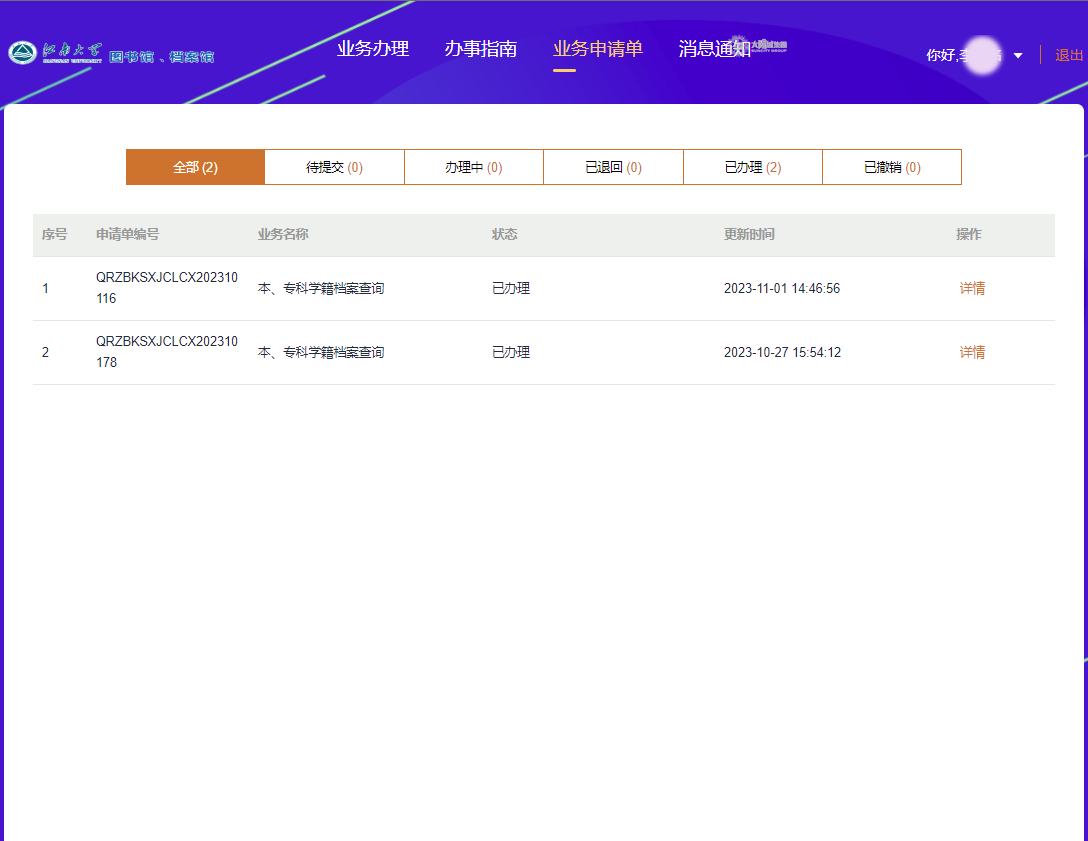The image size is (1088, 841).
Task: View the 已办理 (2) tab
Action: coord(753,167)
